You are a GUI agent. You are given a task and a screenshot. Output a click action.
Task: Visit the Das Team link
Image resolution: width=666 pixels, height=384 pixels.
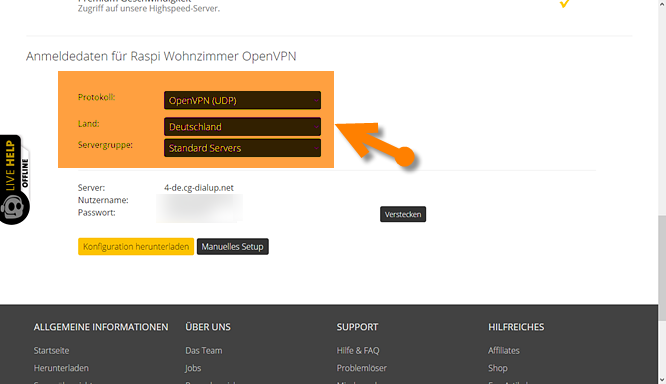pos(203,350)
